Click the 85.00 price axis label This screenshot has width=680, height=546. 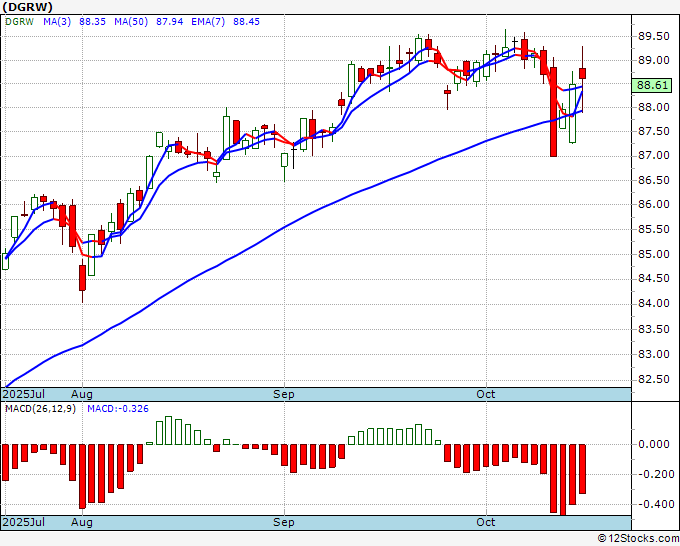tap(654, 254)
